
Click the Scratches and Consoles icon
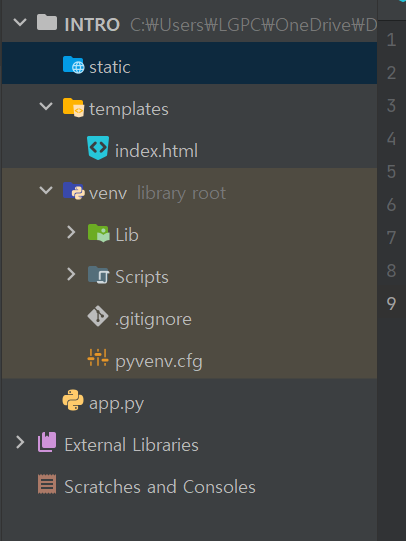point(47,484)
